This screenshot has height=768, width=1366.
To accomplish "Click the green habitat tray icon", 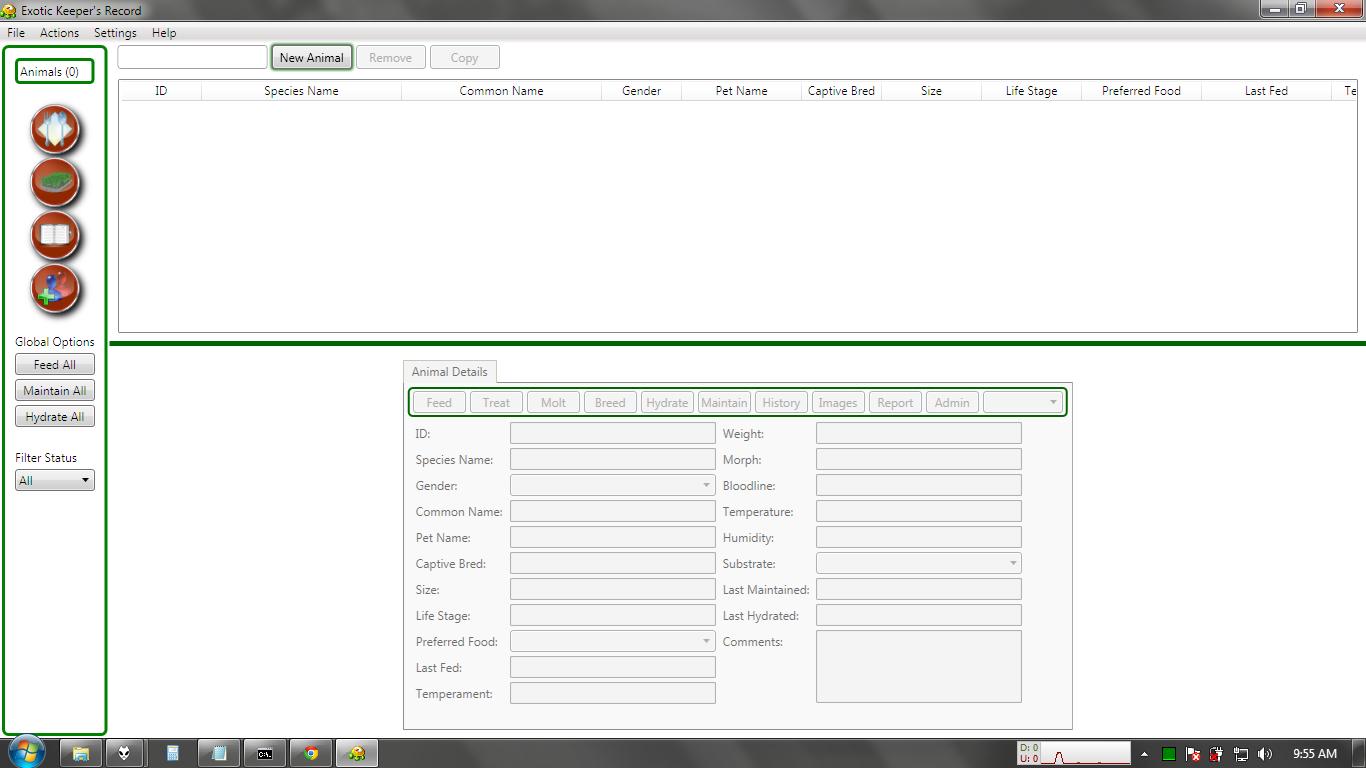I will 55,183.
